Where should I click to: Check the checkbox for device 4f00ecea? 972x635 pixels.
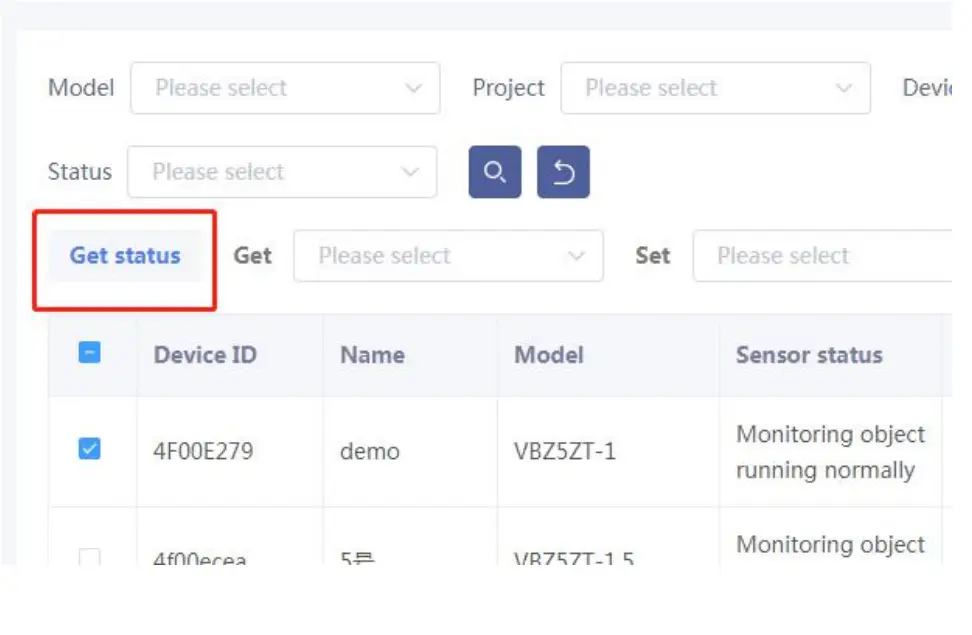89,557
